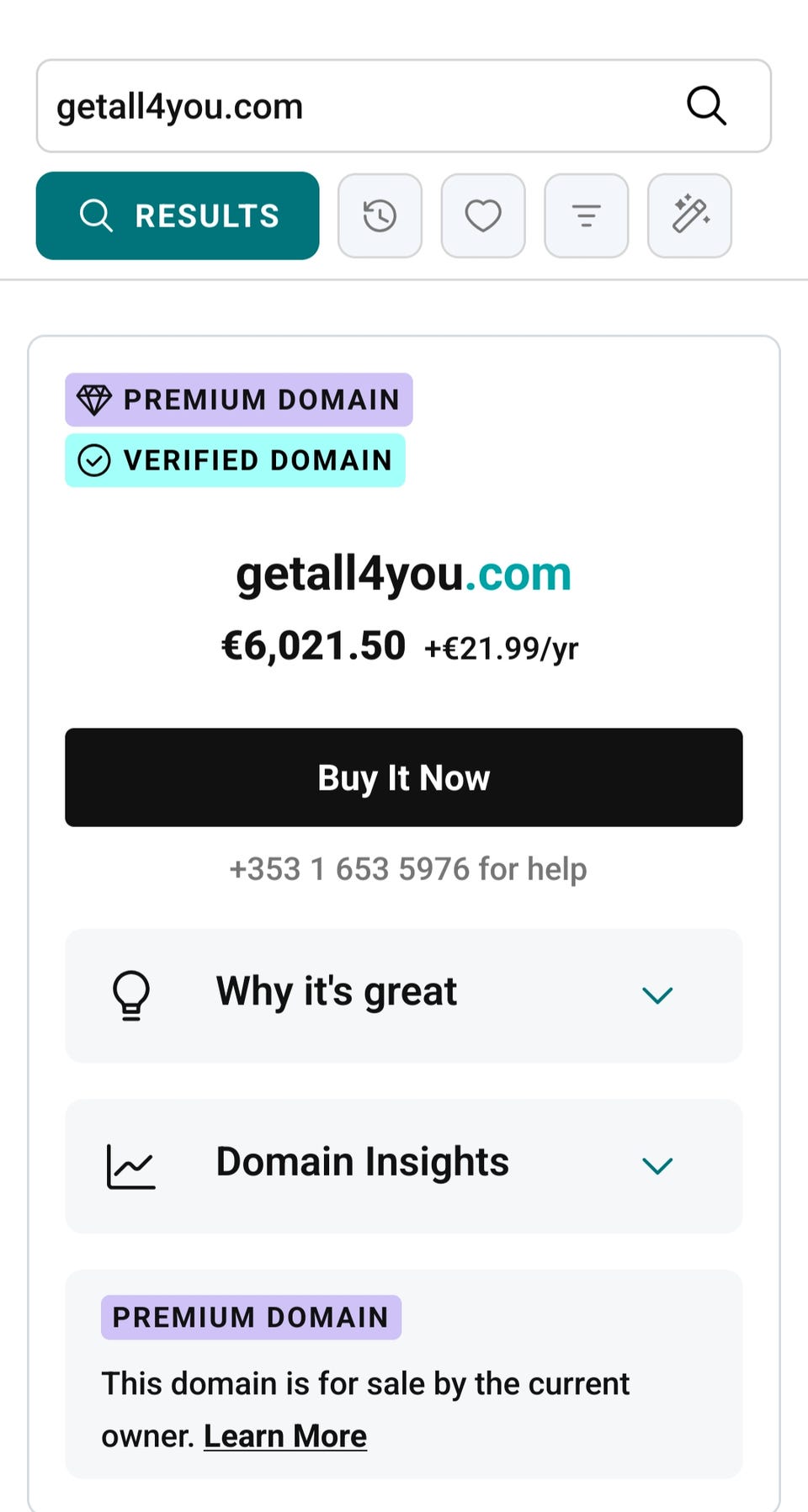
Task: Open favorites heart icon
Action: (x=483, y=215)
